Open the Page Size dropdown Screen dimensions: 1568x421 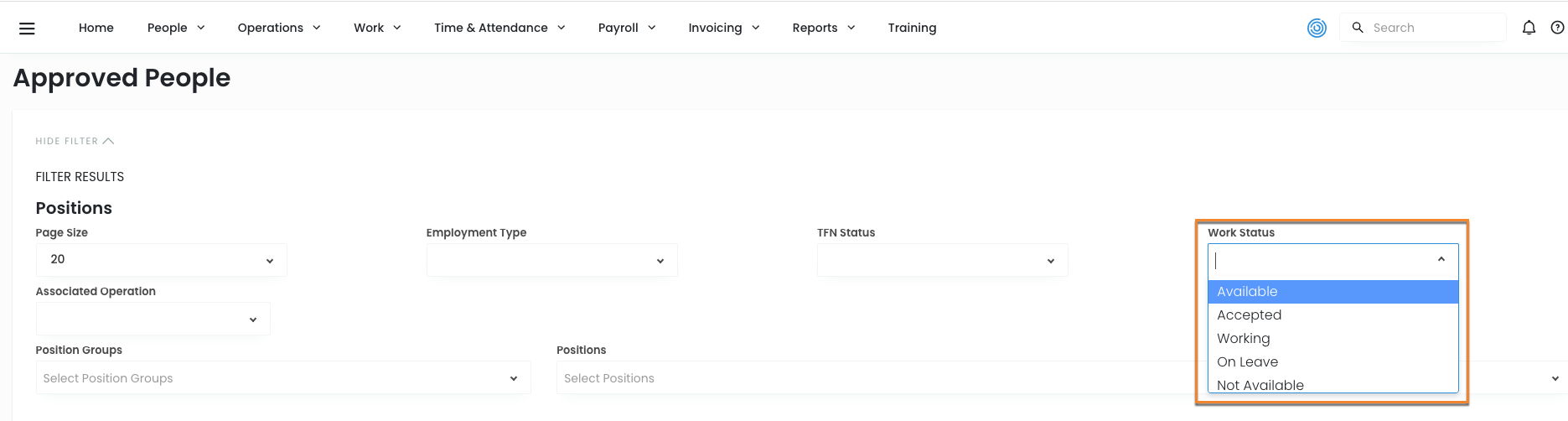pyautogui.click(x=161, y=260)
